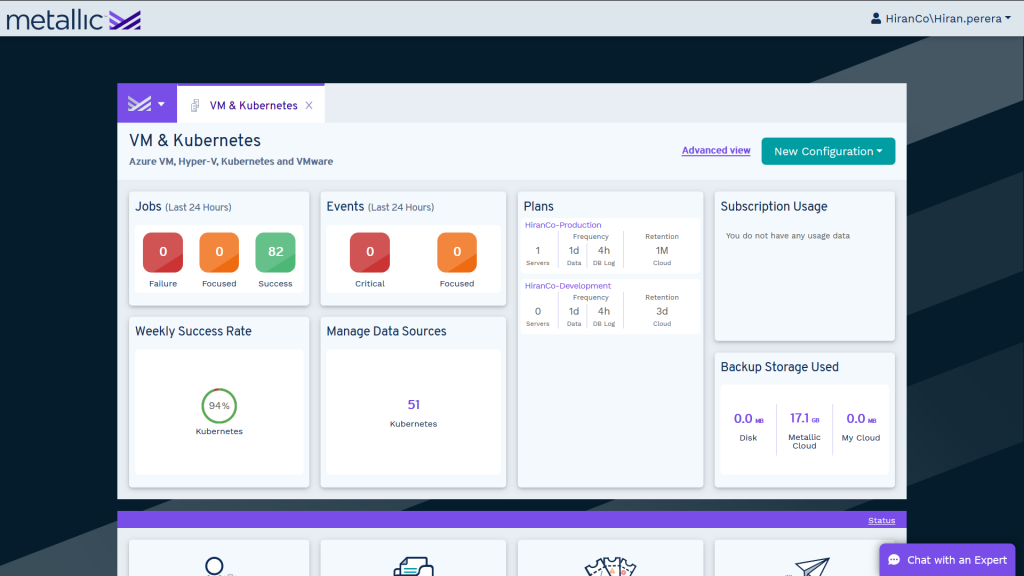
Task: Click the 94% Kubernetes success rate gauge
Action: [219, 406]
